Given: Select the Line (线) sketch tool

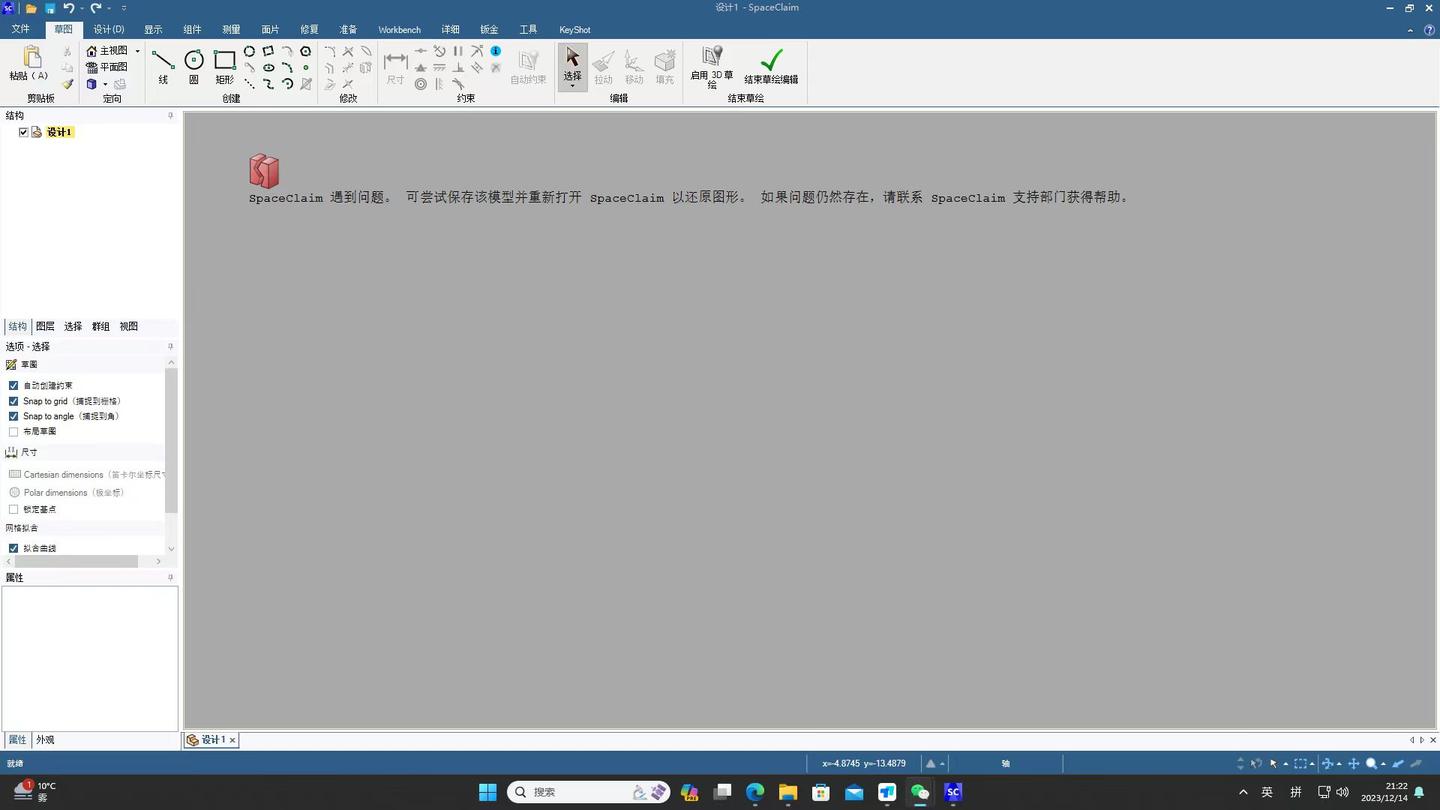Looking at the screenshot, I should (162, 62).
